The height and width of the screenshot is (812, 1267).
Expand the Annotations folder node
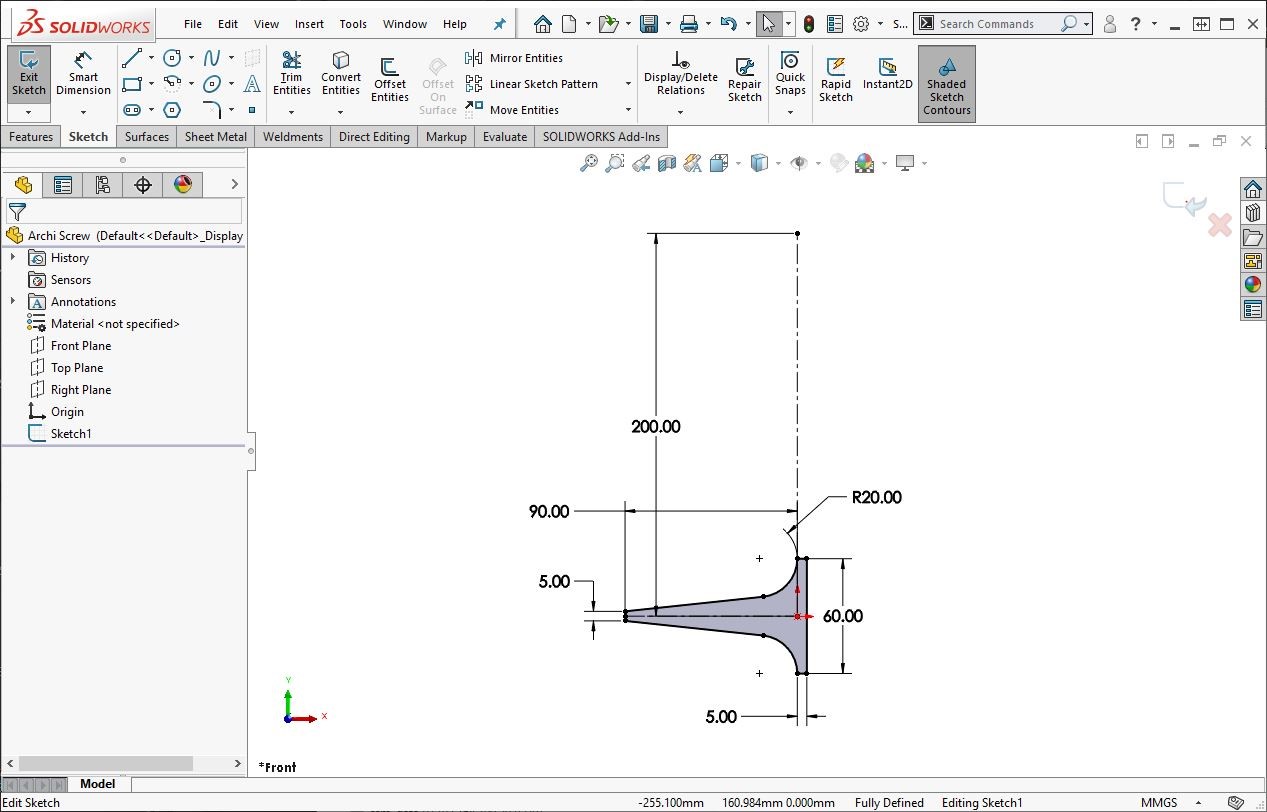(13, 302)
